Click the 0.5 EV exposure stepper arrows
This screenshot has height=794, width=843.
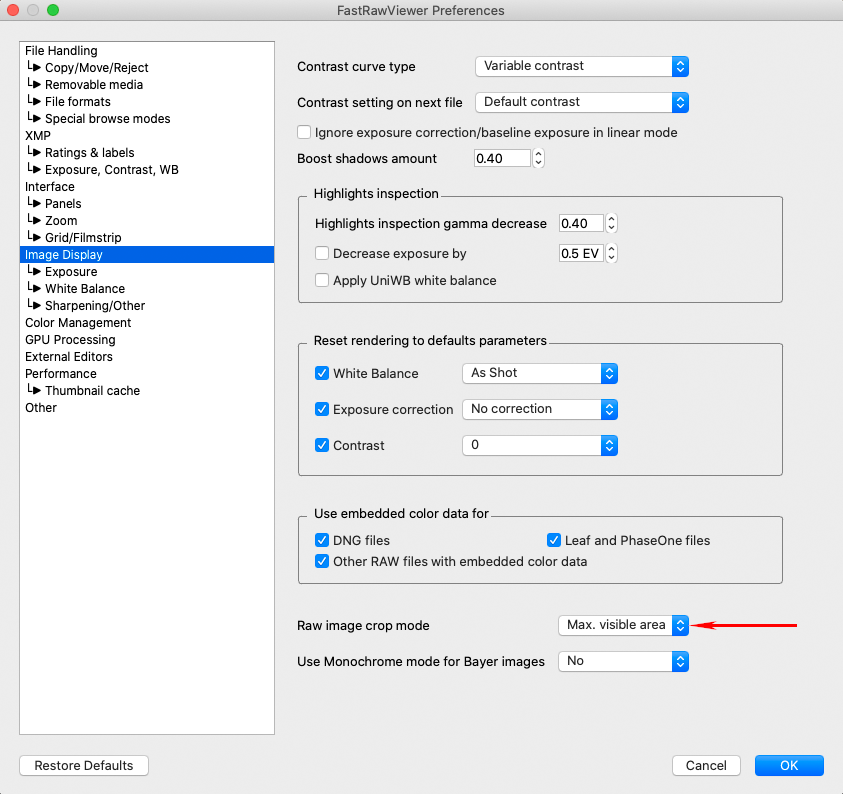click(612, 254)
